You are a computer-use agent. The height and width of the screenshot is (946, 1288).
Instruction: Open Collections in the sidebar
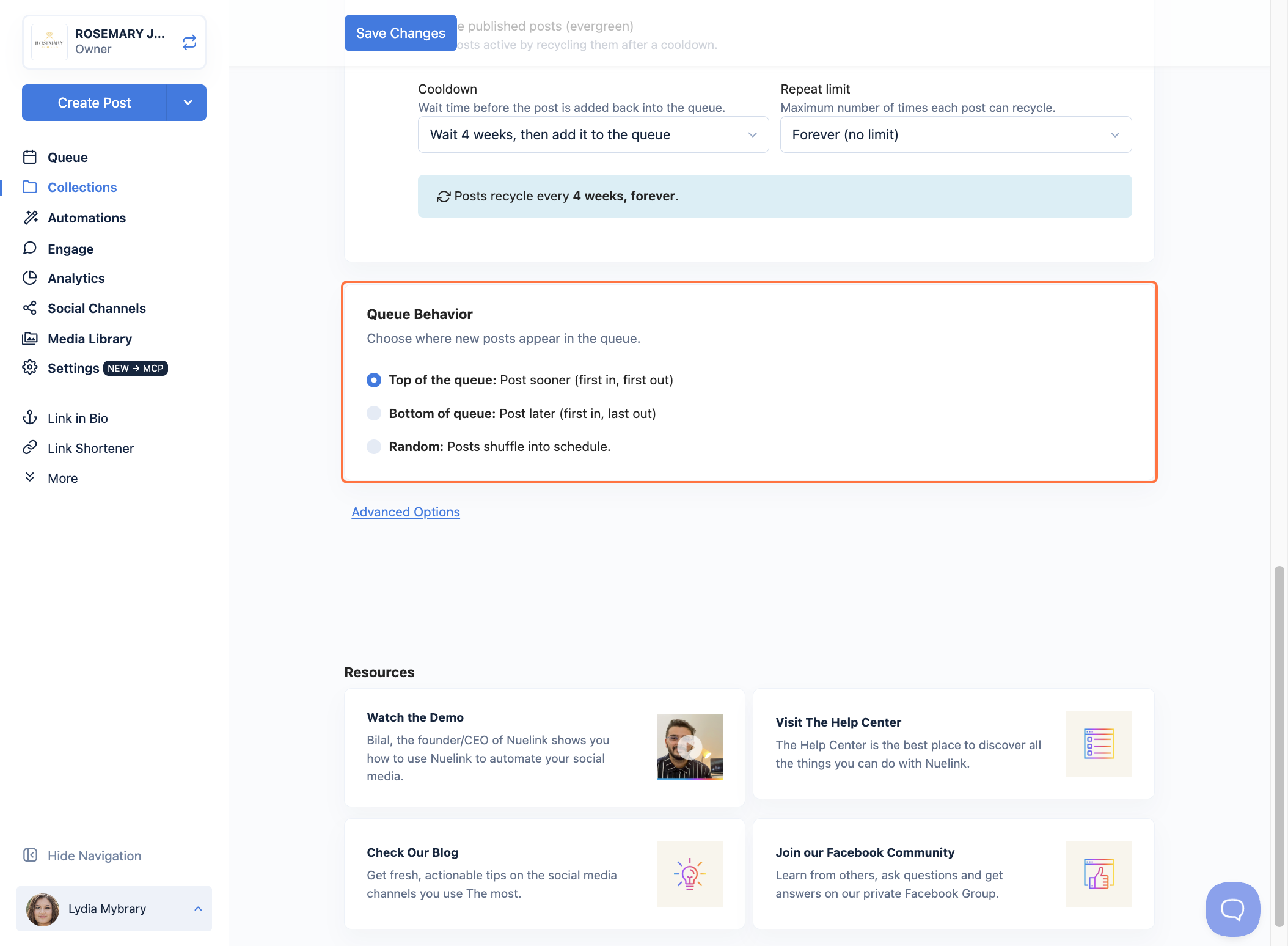[82, 188]
